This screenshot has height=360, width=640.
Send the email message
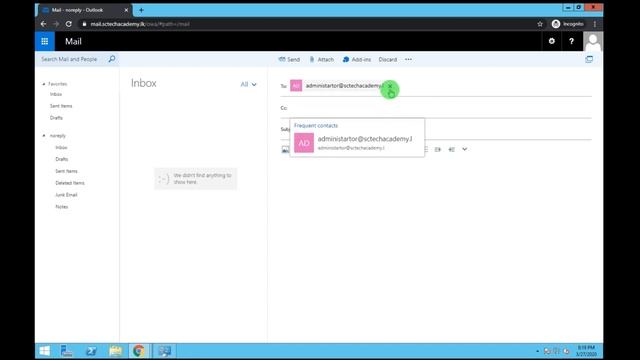point(289,59)
